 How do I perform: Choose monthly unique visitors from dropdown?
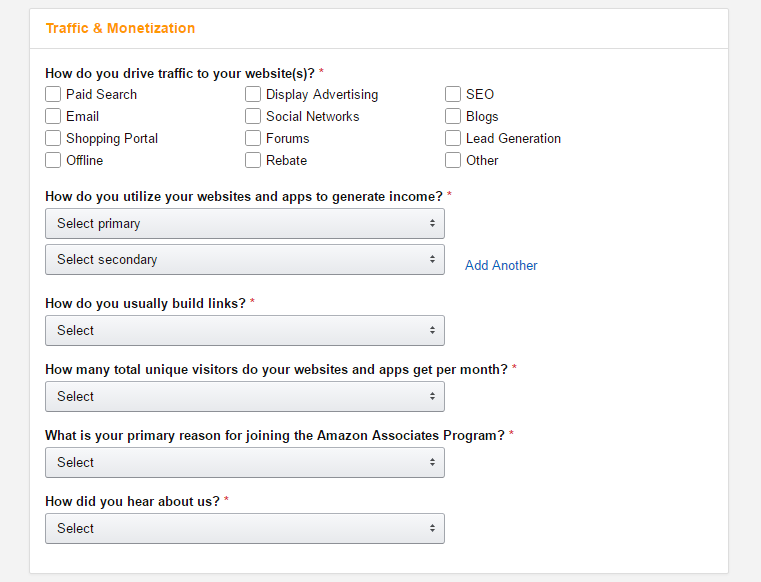tap(245, 396)
